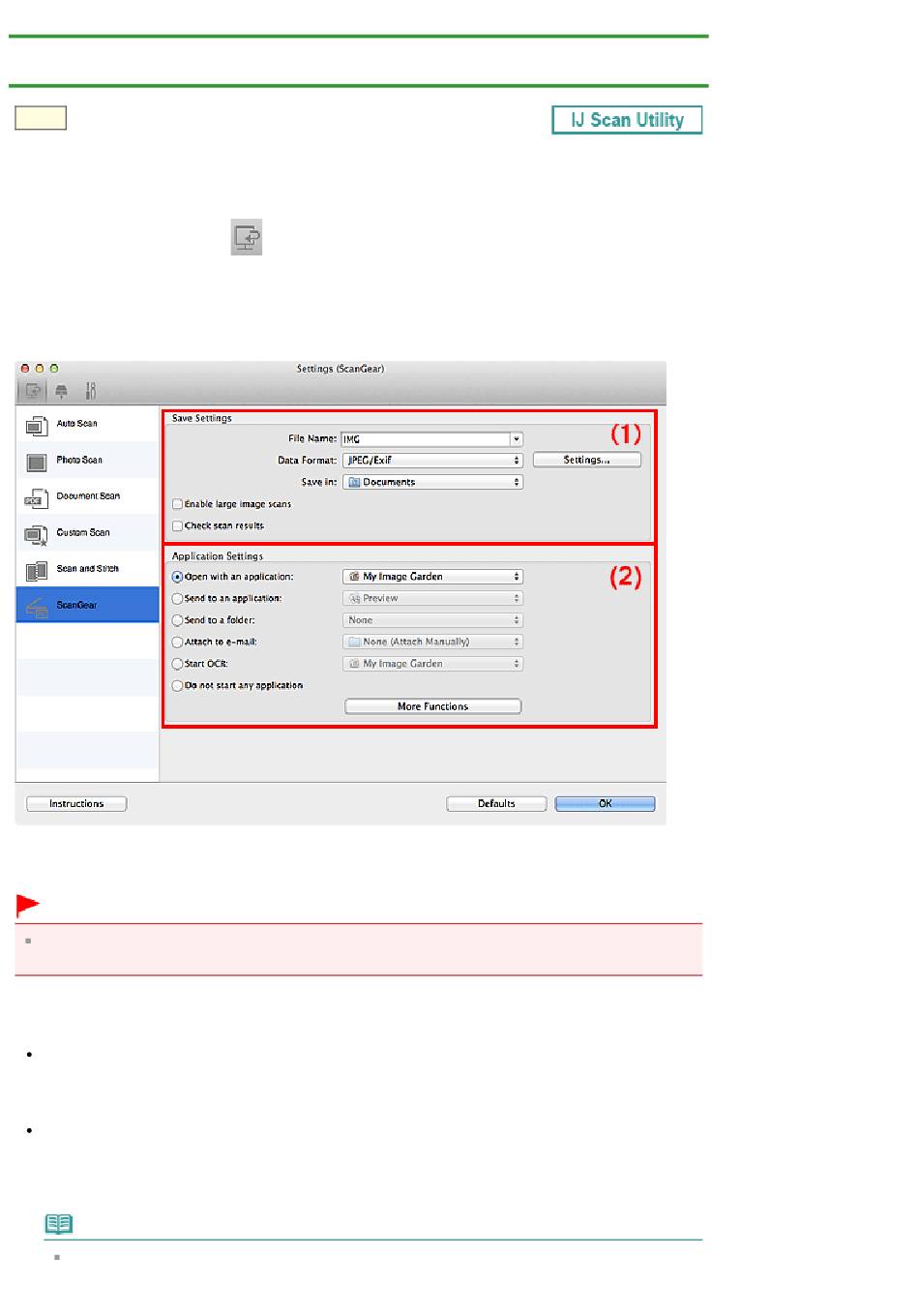Select the ScanGear sidebar icon

pos(37,607)
